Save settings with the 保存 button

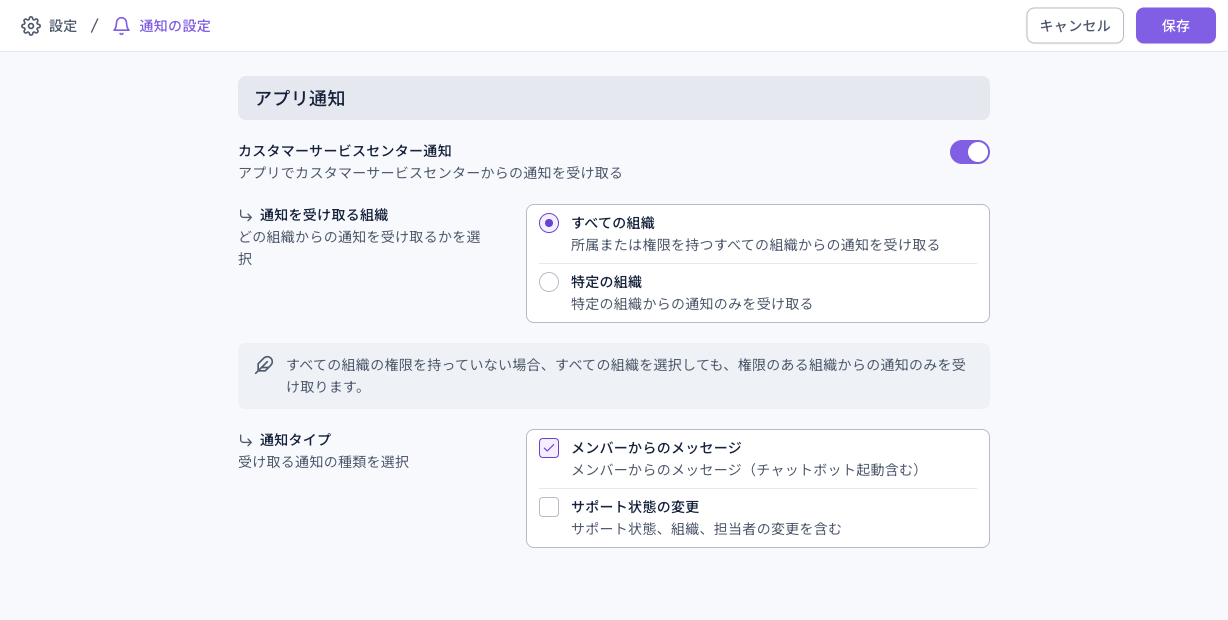[x=1176, y=26]
